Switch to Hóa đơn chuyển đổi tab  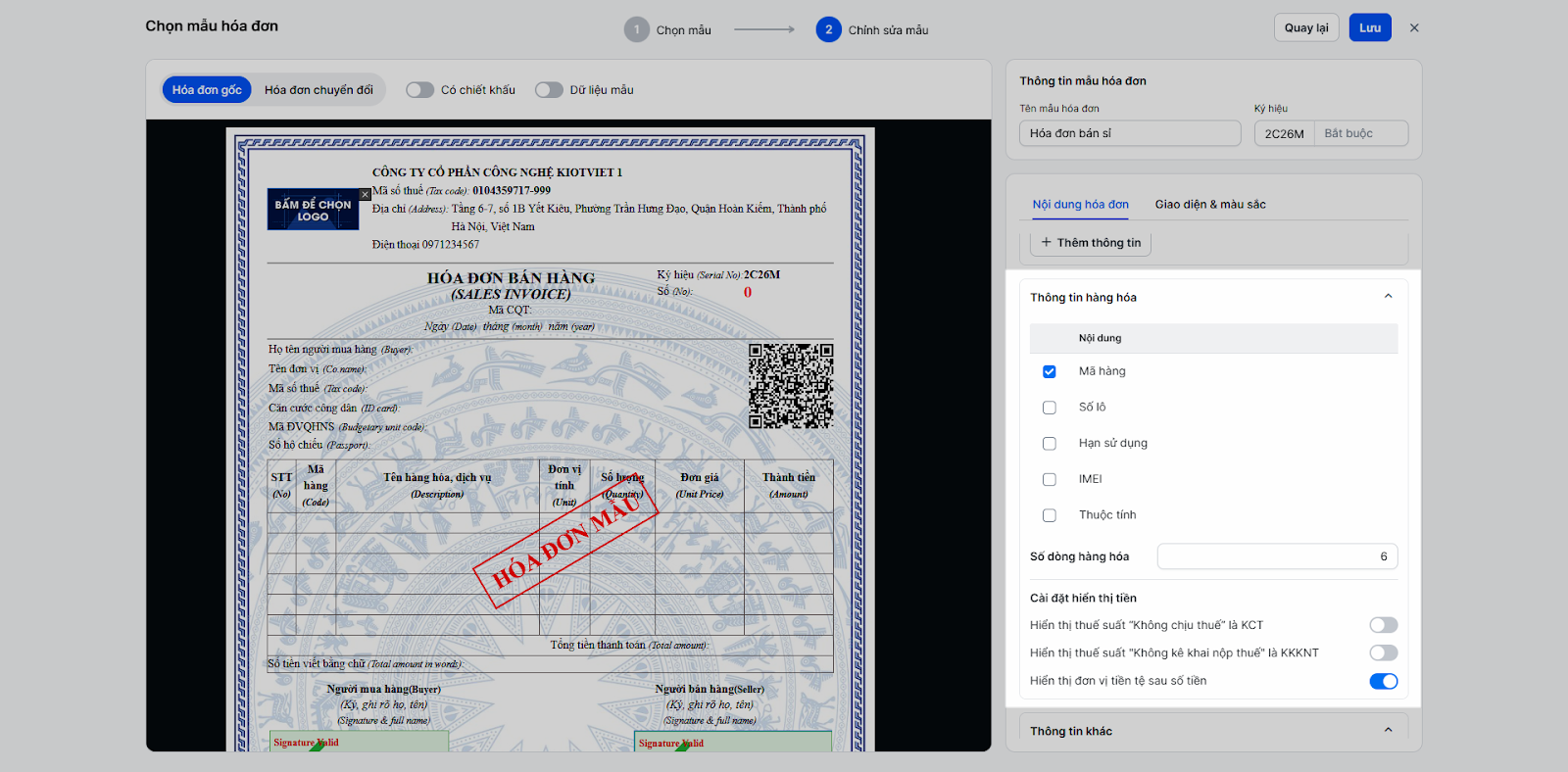click(318, 90)
